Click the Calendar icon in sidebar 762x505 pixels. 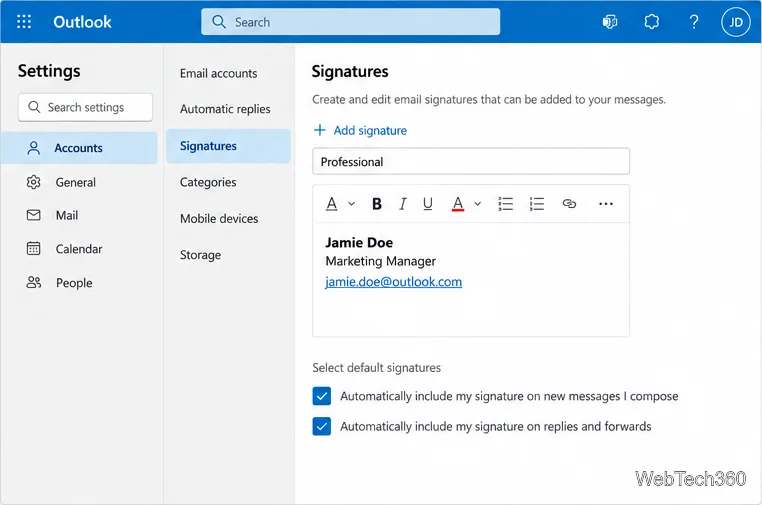click(34, 248)
